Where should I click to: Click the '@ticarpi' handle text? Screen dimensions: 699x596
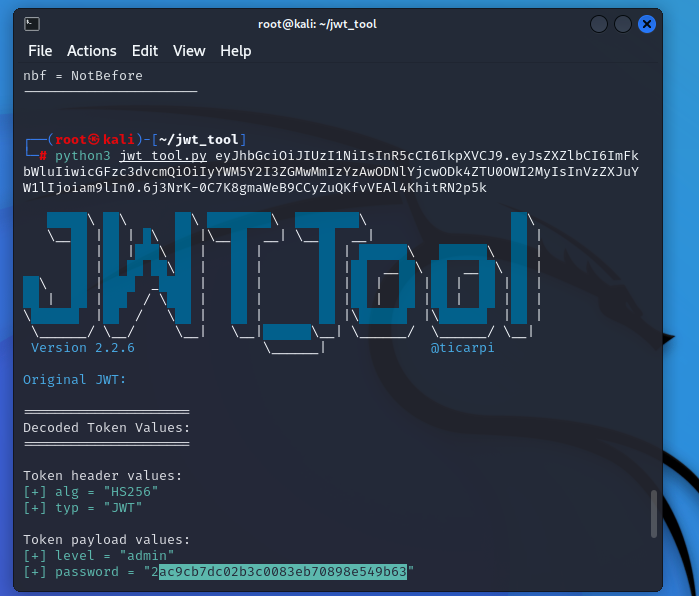click(x=462, y=348)
